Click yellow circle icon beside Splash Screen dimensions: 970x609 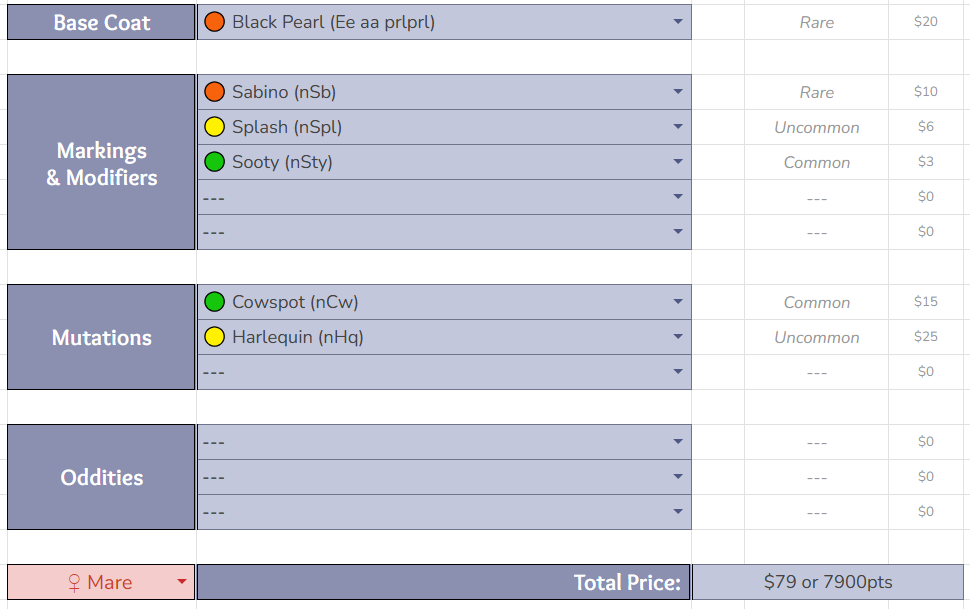click(x=214, y=127)
